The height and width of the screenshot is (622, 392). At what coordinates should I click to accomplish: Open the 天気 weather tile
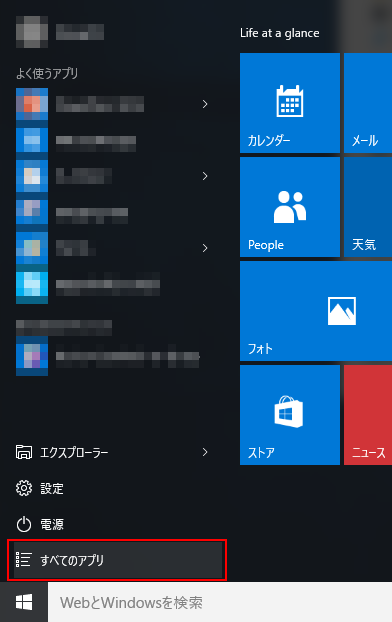368,207
